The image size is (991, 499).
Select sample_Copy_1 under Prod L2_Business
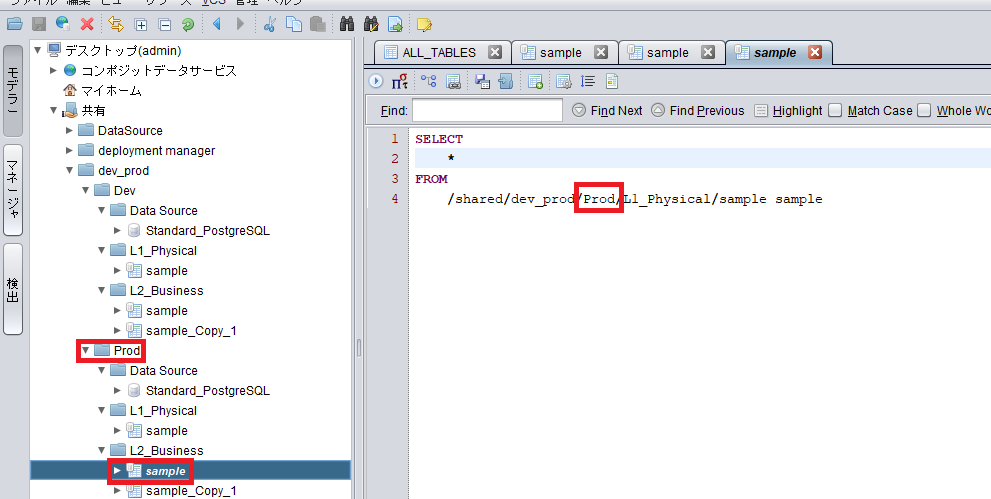[x=192, y=491]
